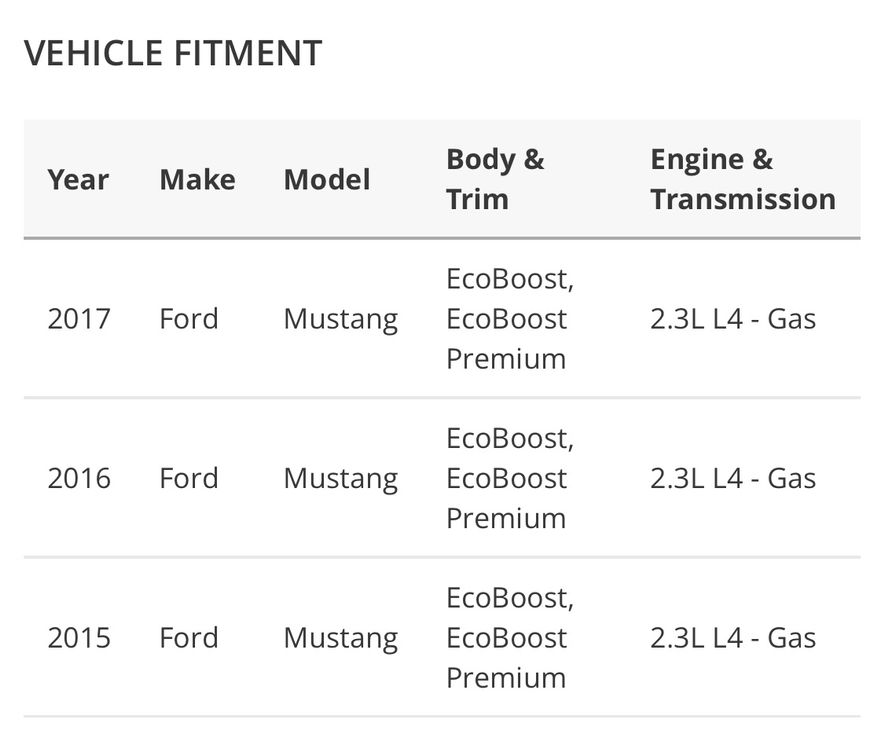Select Mustang in the 2016 row
The height and width of the screenshot is (750, 884).
[x=340, y=478]
